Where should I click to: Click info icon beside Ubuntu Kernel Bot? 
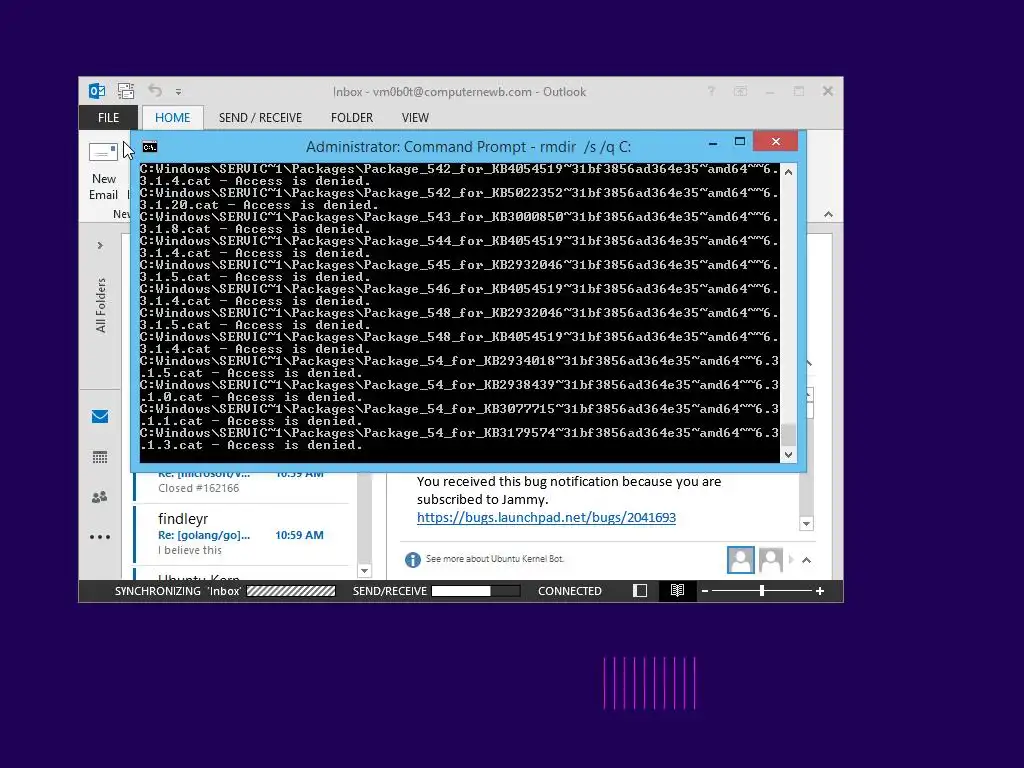tap(412, 560)
